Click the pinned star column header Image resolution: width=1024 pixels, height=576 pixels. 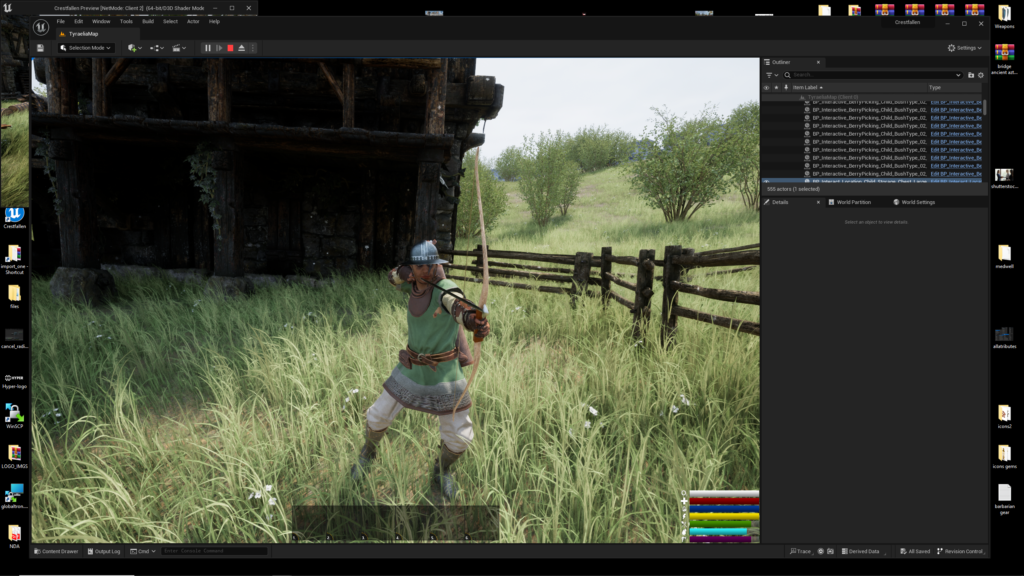tap(776, 88)
